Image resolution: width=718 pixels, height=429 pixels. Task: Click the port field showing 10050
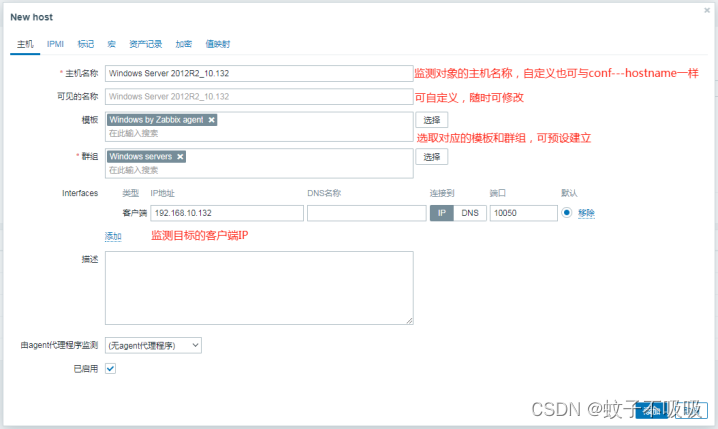[x=524, y=213]
